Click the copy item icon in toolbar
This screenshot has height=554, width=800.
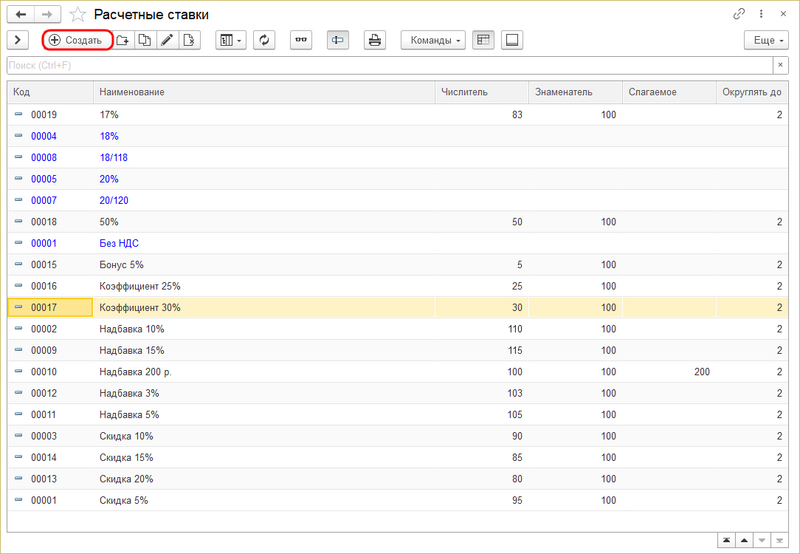click(x=145, y=40)
